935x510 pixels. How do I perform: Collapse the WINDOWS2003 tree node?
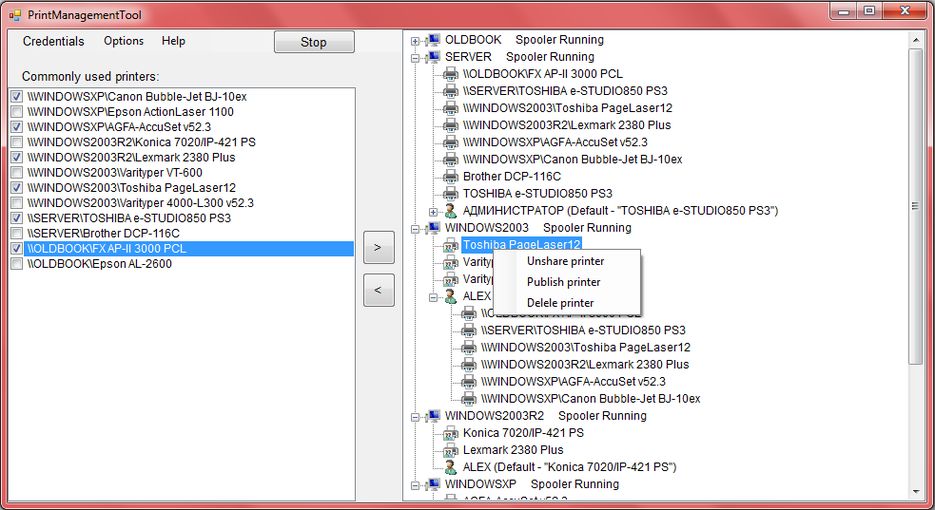tap(416, 229)
